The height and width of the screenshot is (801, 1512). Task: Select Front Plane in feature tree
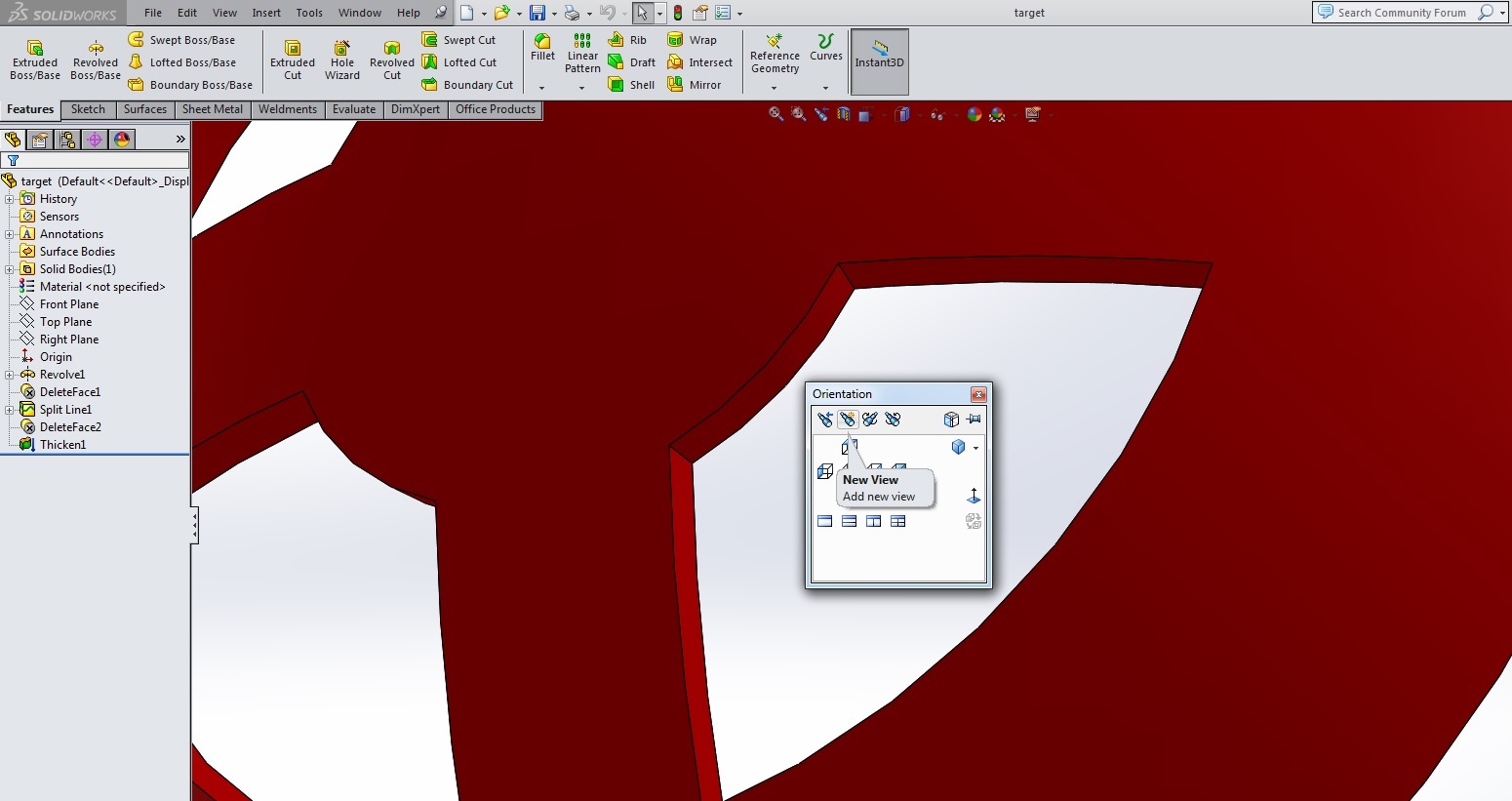tap(68, 304)
